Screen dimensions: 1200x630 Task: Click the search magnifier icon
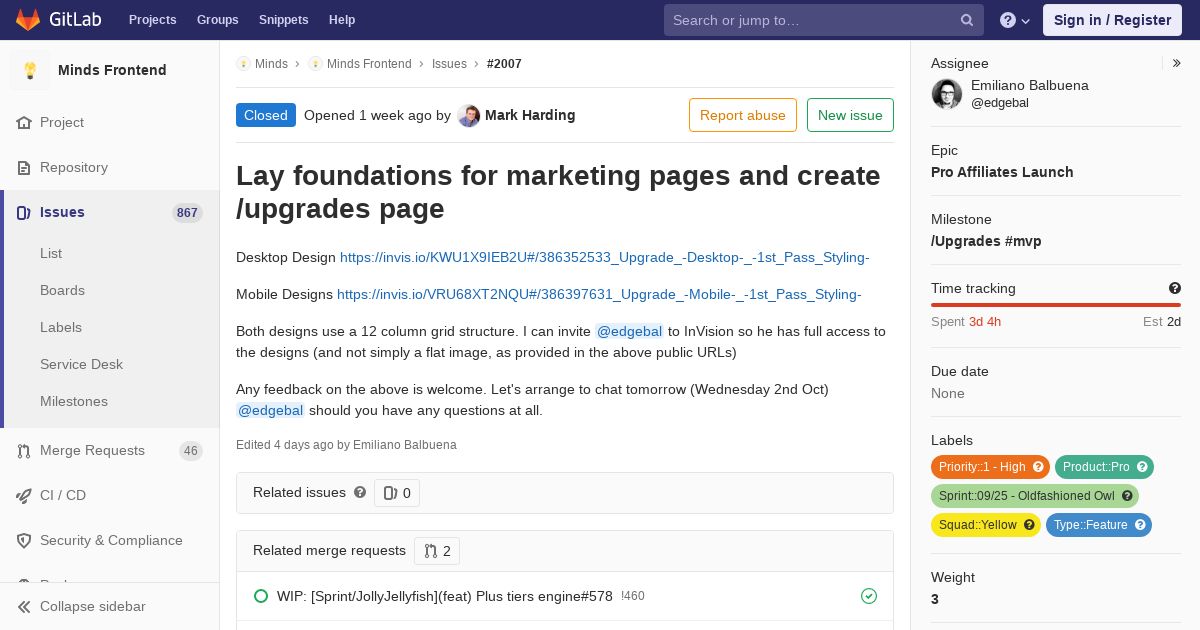click(x=967, y=20)
